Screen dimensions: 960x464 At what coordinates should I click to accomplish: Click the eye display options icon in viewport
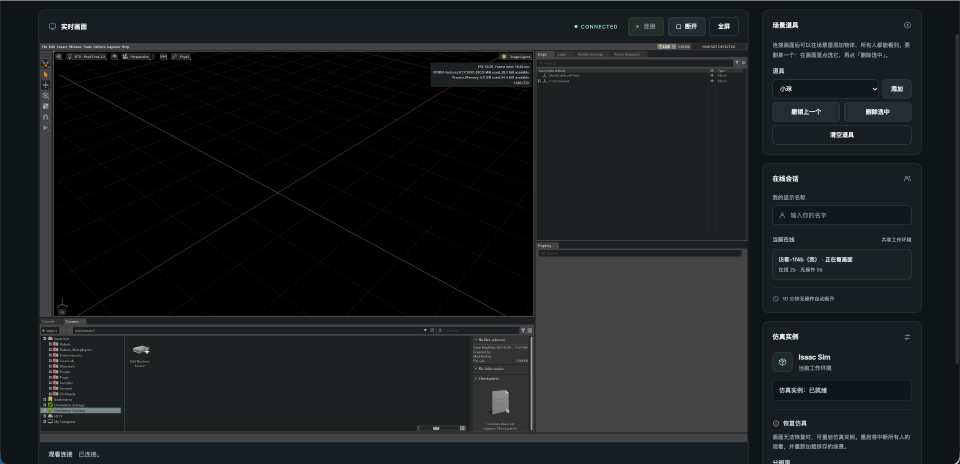[x=114, y=56]
